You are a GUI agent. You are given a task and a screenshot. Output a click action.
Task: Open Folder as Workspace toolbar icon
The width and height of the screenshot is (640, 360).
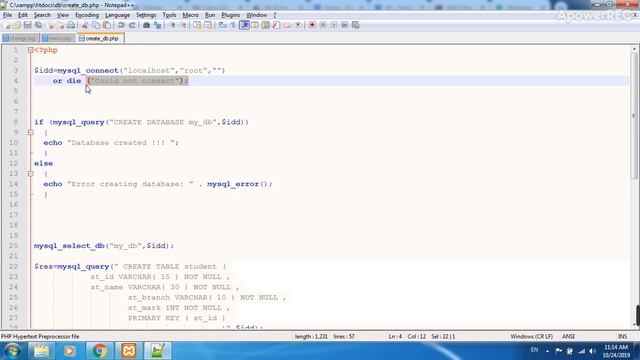(x=287, y=25)
